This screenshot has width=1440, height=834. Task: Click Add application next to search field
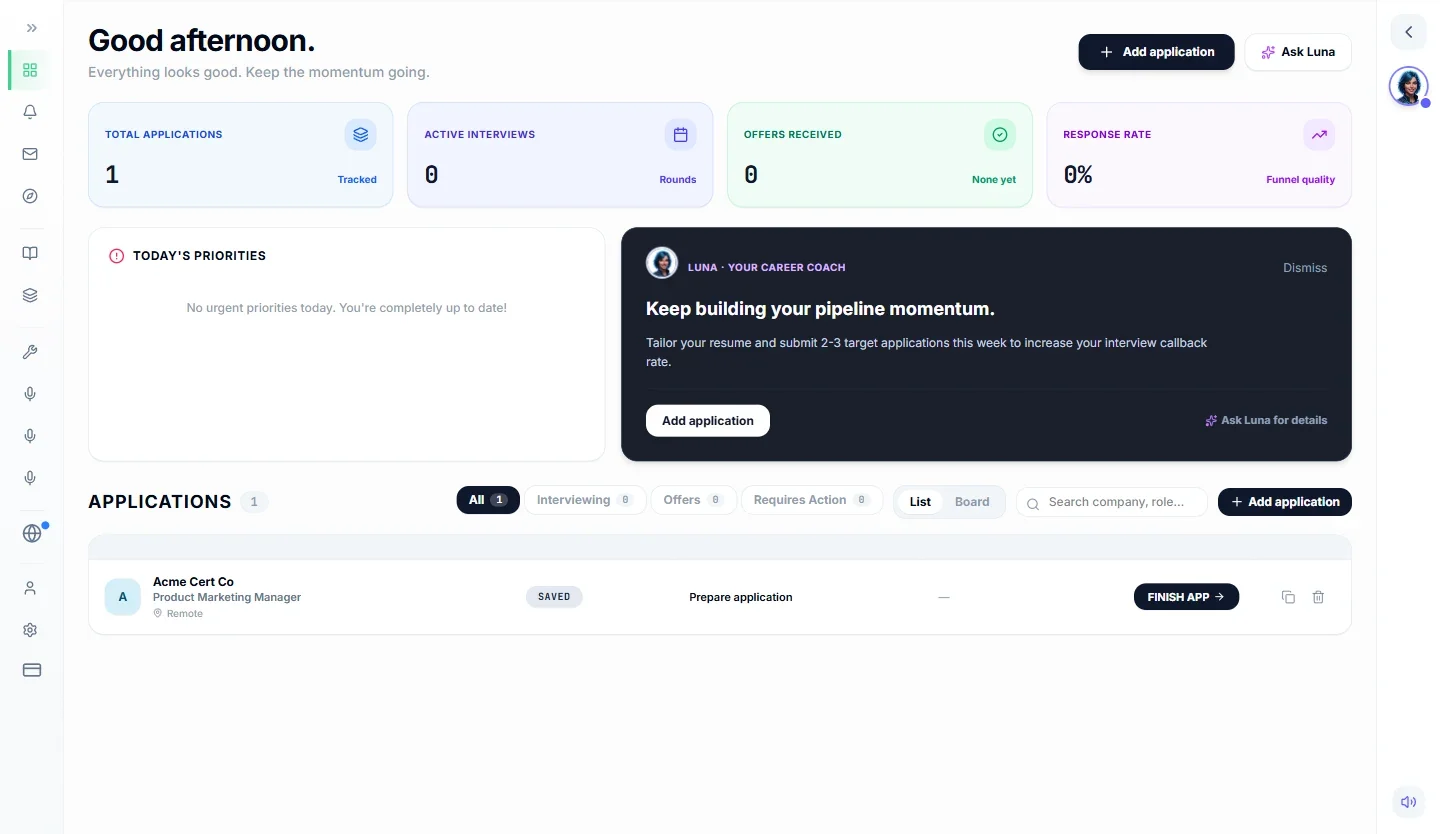[1285, 502]
